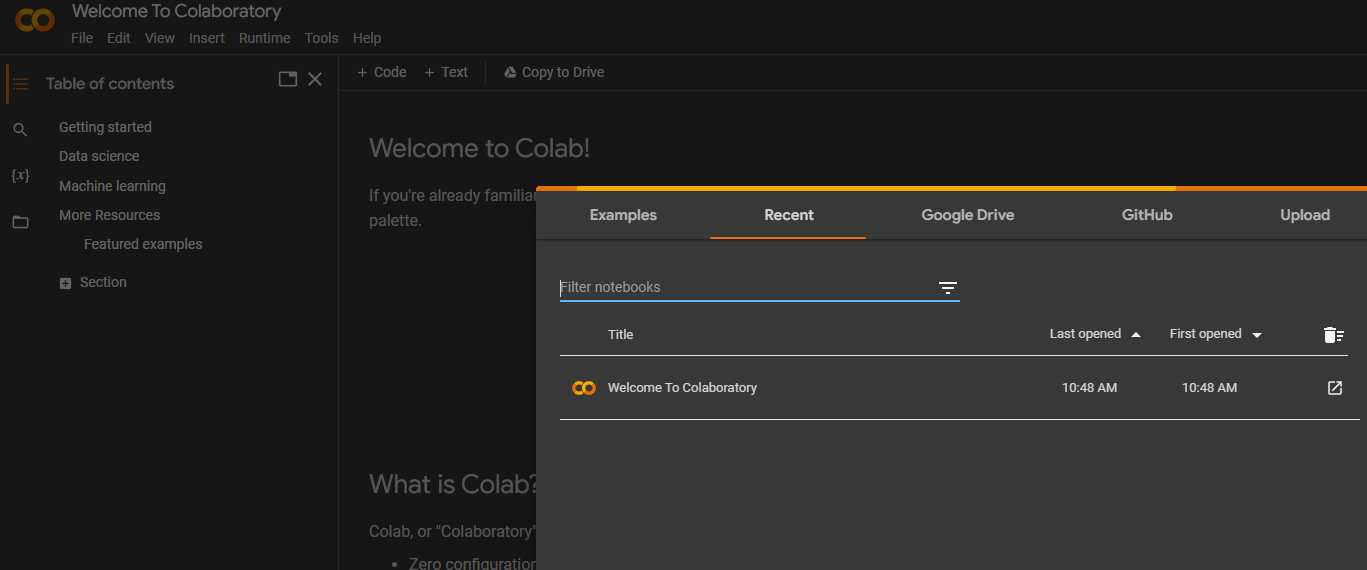Go to Getting started section
Viewport: 1367px width, 570px height.
point(105,127)
